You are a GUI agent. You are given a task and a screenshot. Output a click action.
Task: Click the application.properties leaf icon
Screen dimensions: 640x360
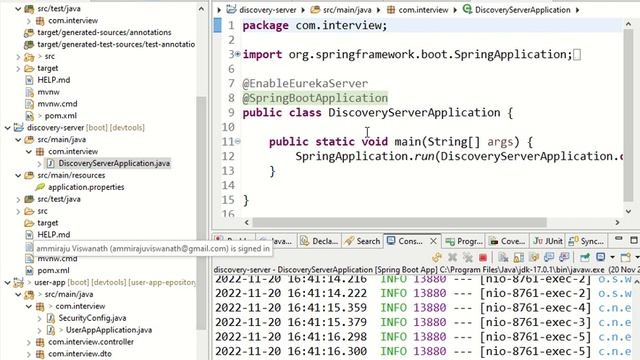(40, 187)
